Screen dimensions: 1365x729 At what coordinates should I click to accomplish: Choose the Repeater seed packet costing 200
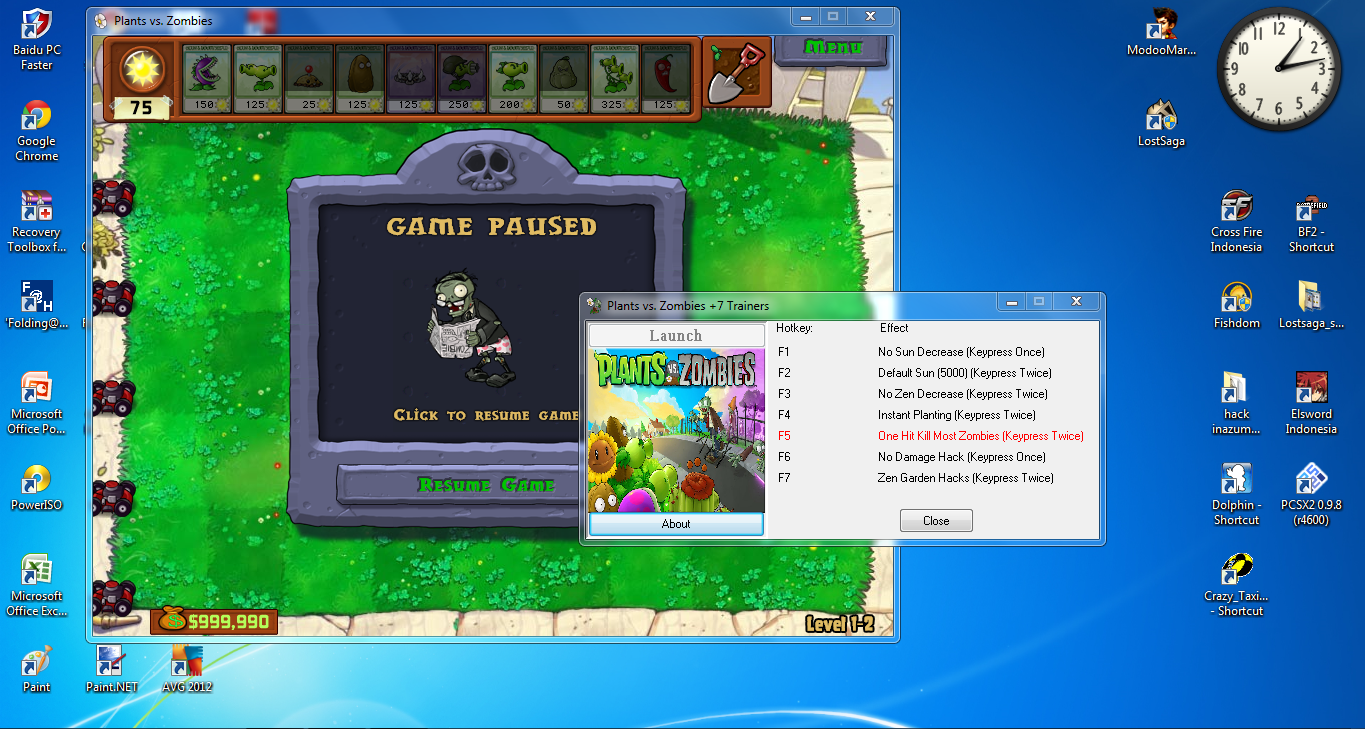tap(512, 78)
